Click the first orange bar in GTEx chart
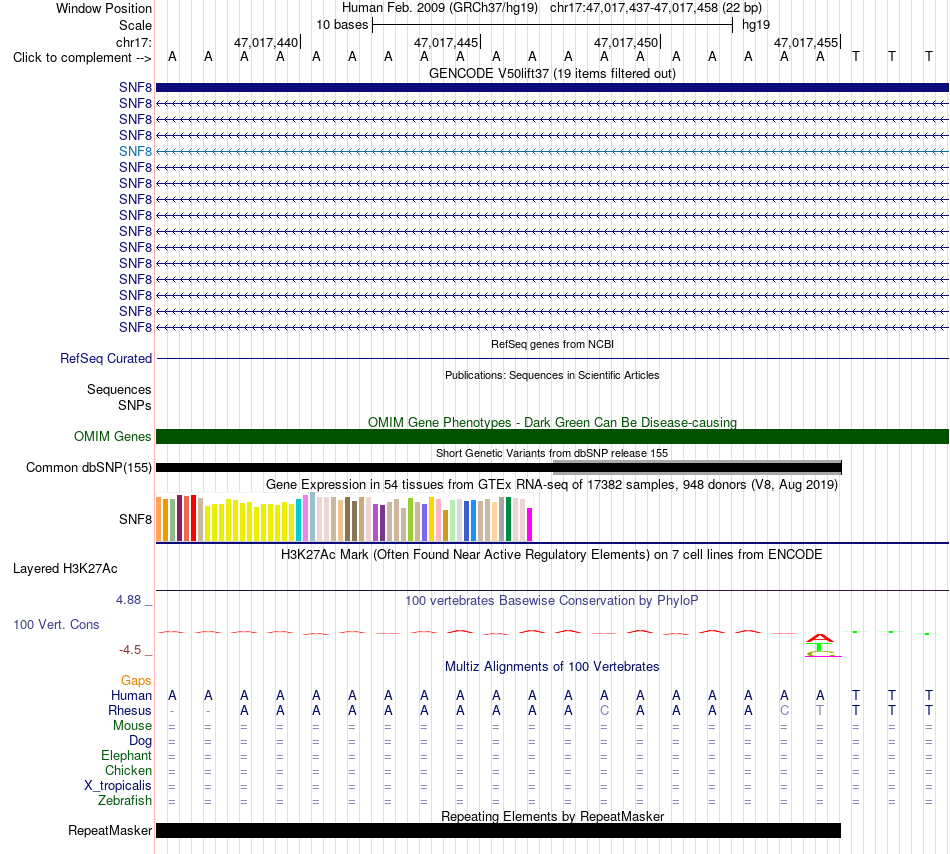Viewport: 950px width, 854px height. click(159, 519)
